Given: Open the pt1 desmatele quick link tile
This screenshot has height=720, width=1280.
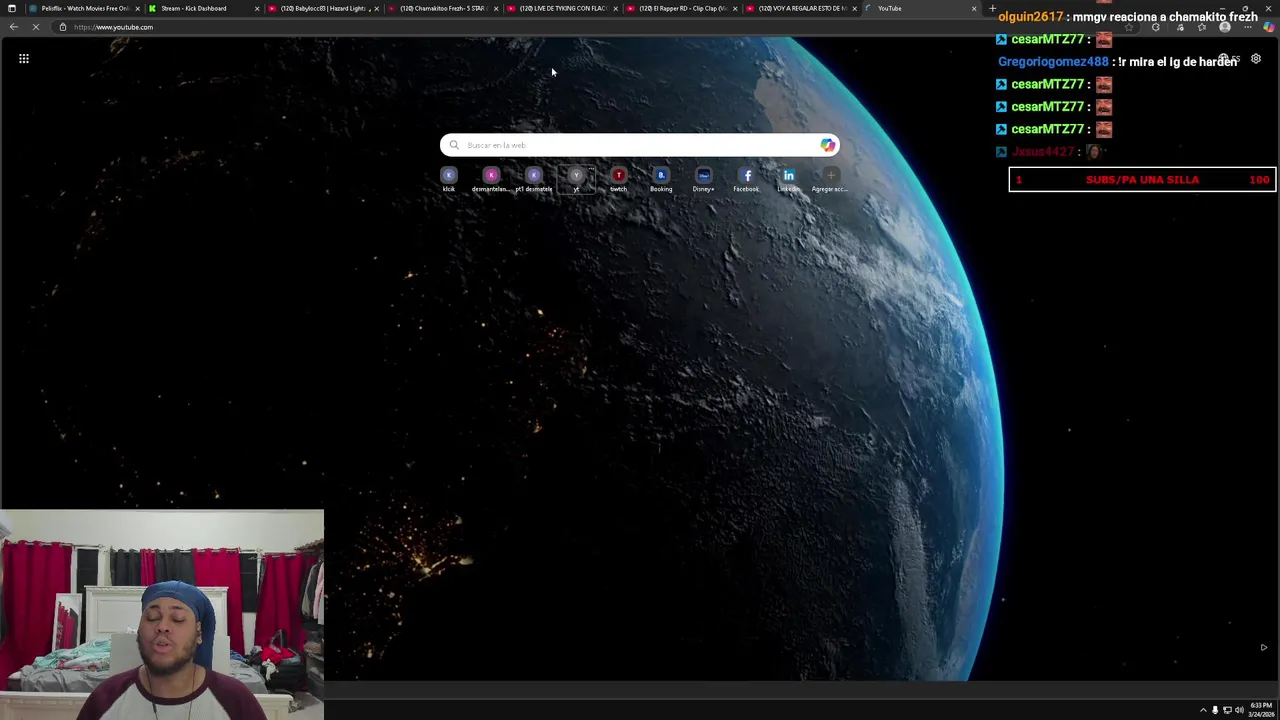Looking at the screenshot, I should [534, 179].
